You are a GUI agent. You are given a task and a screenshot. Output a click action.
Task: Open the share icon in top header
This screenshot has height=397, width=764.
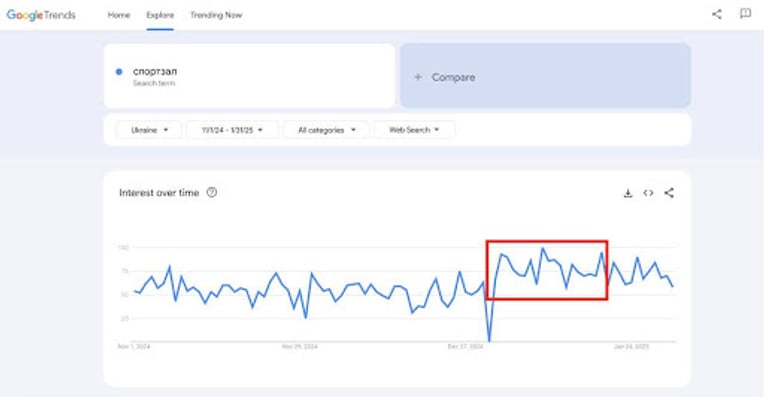point(717,14)
